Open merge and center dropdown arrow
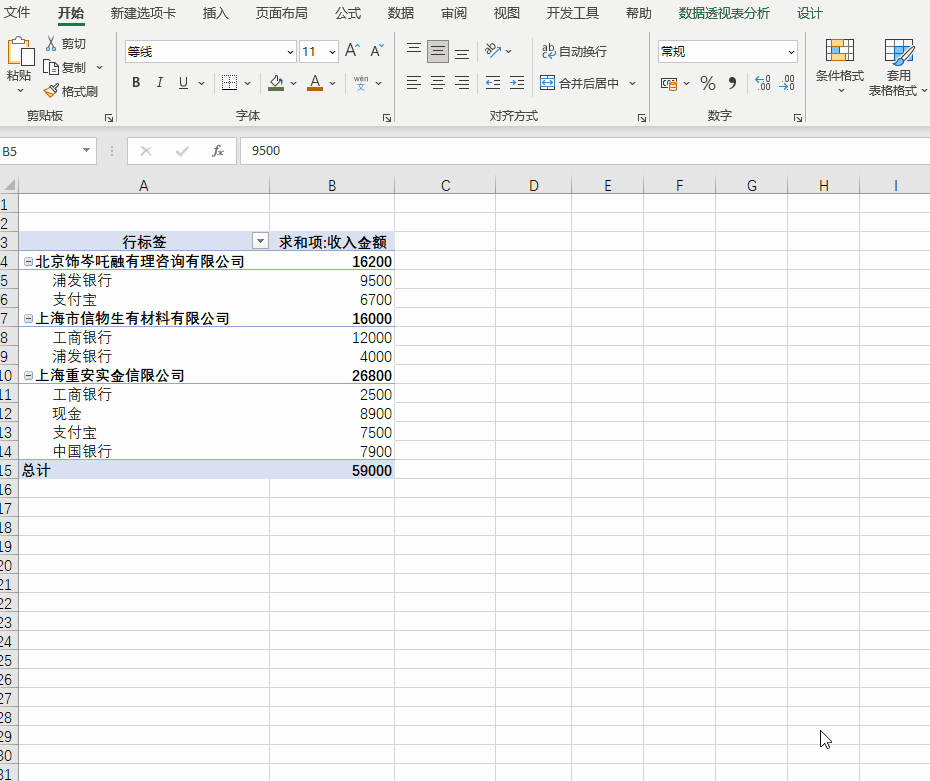 pyautogui.click(x=632, y=84)
